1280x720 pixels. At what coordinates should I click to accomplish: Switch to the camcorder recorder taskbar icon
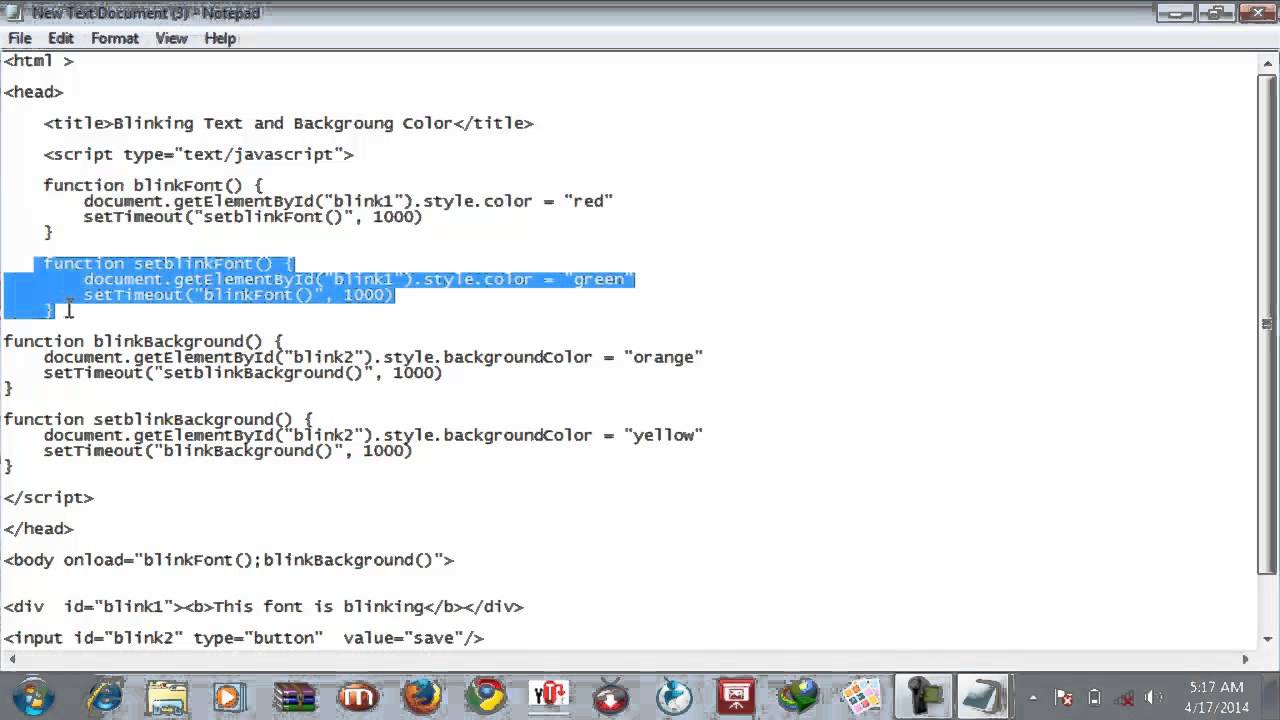point(924,695)
